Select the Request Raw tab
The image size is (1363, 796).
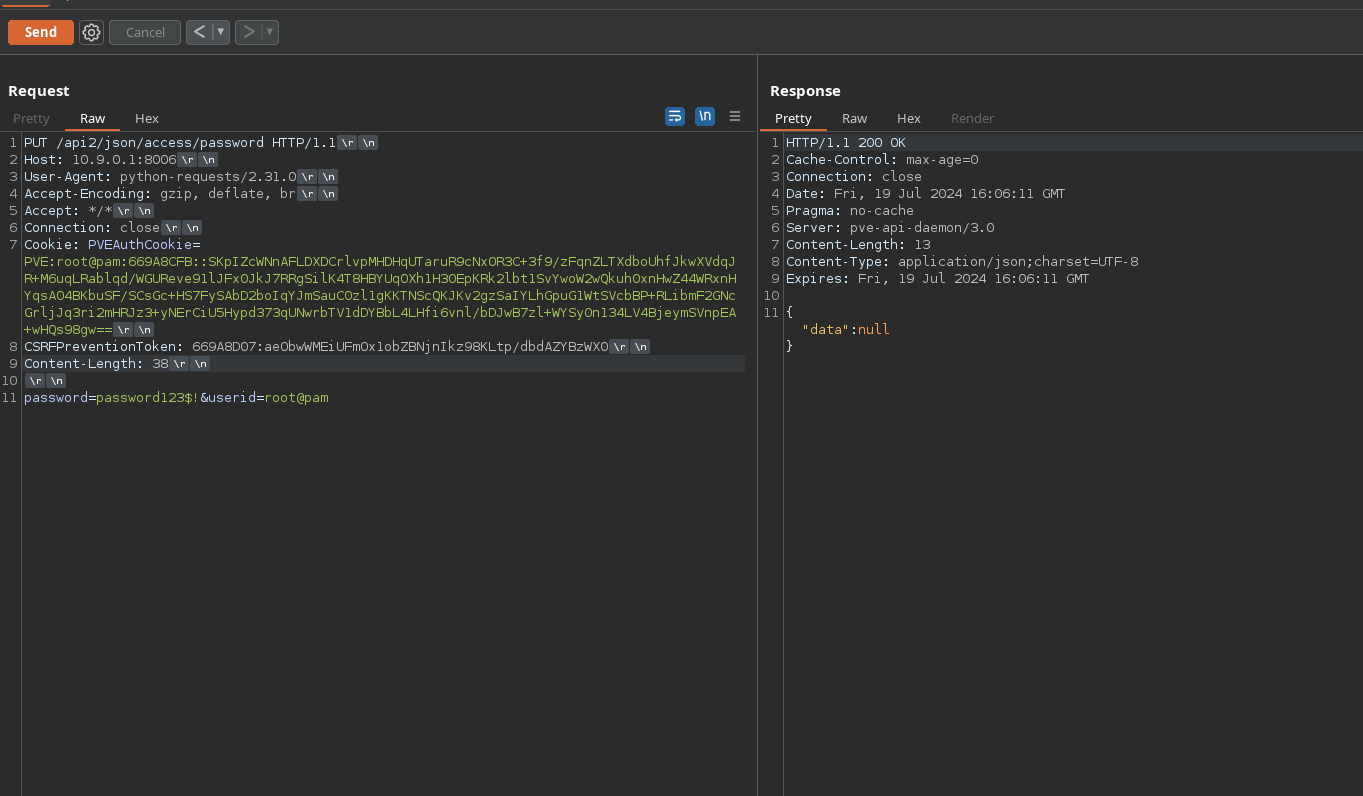coord(92,118)
